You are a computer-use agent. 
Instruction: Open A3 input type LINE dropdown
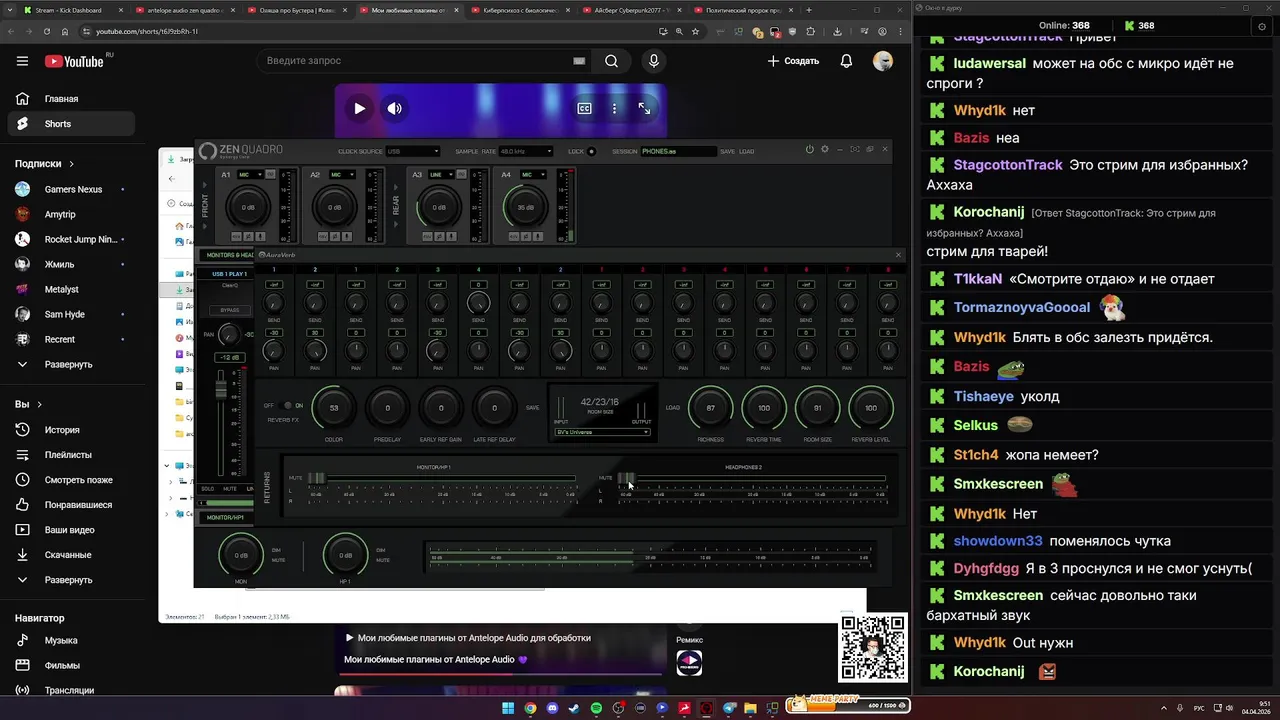[x=441, y=174]
